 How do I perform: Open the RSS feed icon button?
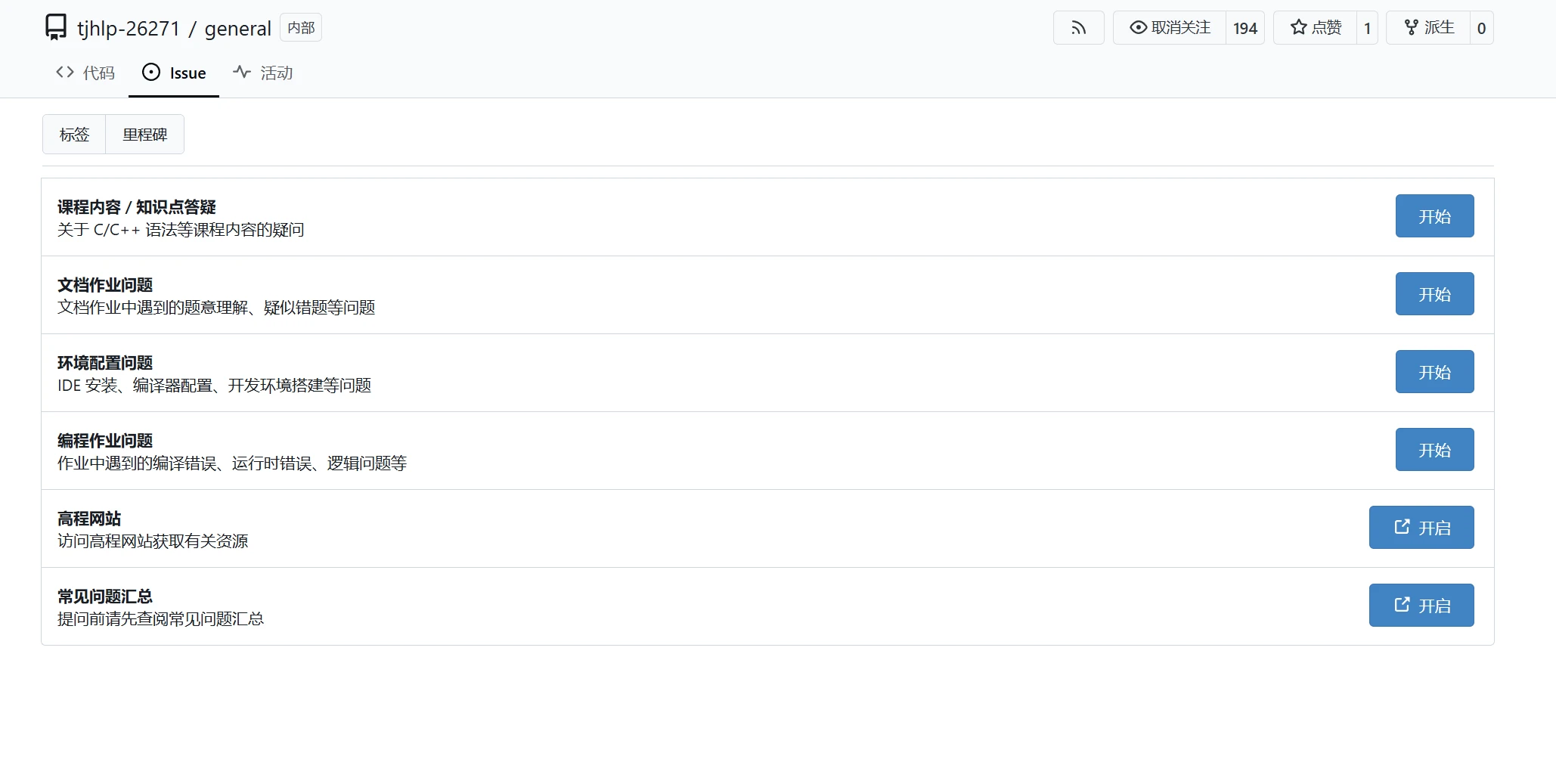click(1078, 28)
